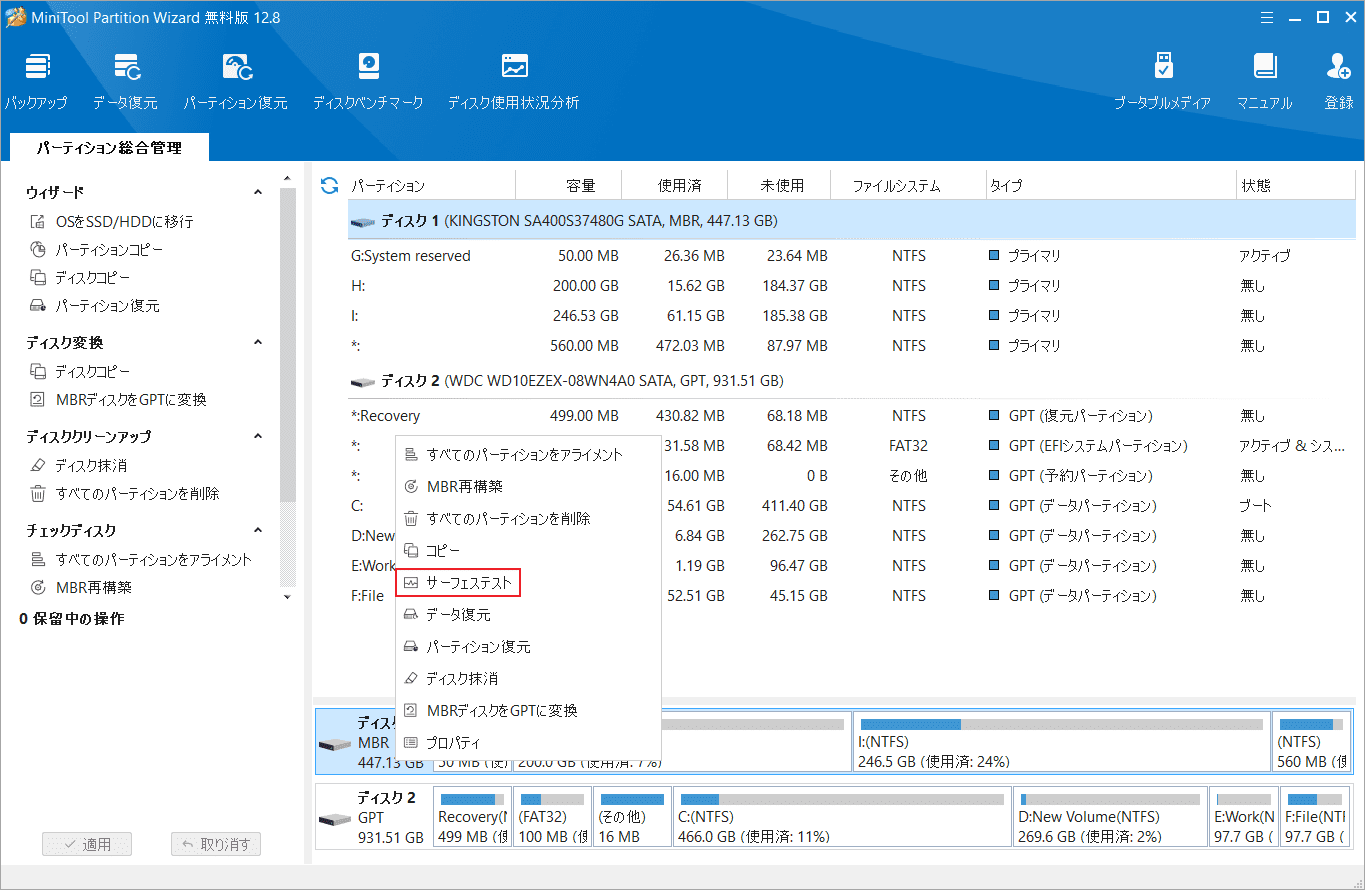Choose データ復元 in the context menu
The image size is (1365, 890).
tap(528, 614)
